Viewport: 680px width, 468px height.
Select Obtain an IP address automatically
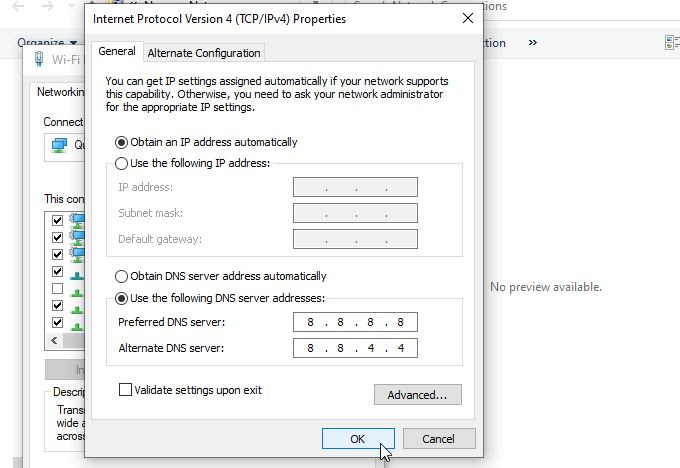tap(123, 142)
